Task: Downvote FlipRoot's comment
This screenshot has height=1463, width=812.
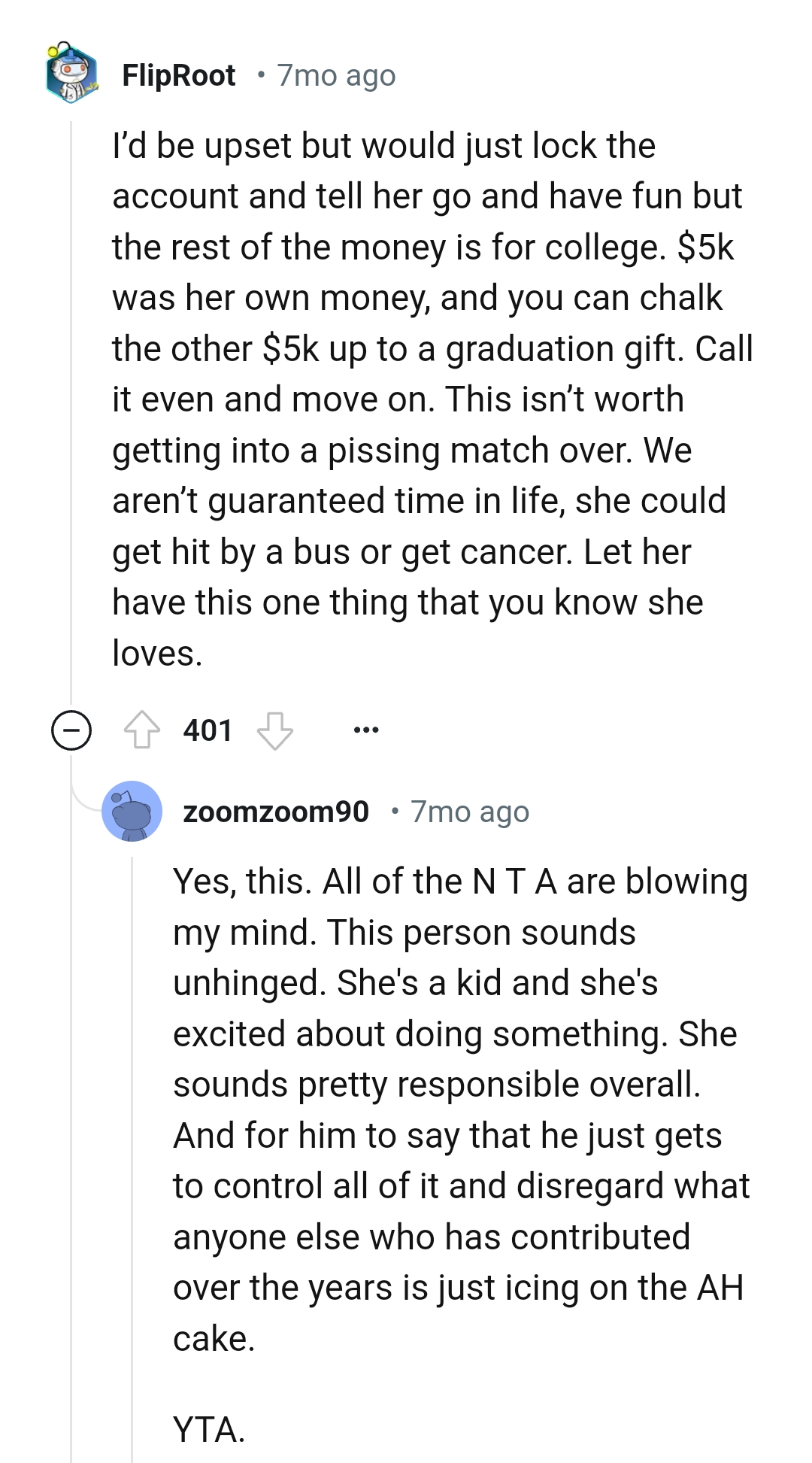Action: point(274,730)
